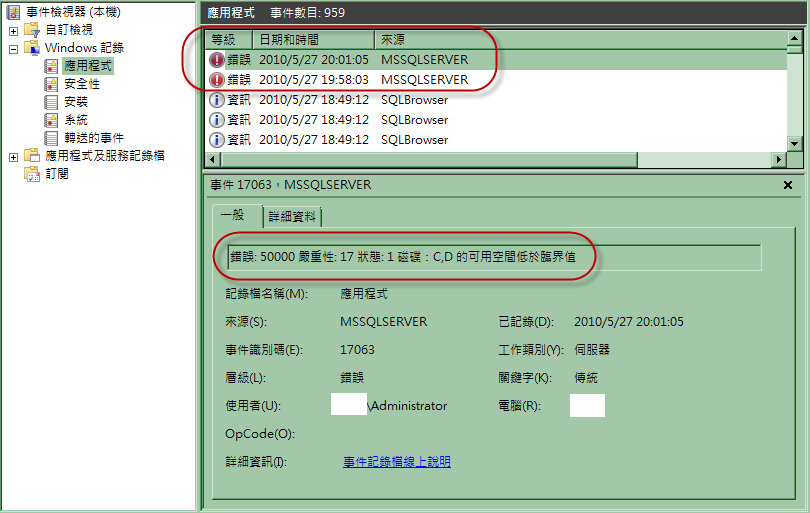Click info icon of first SQLBrowser event
810x513 pixels.
216,100
